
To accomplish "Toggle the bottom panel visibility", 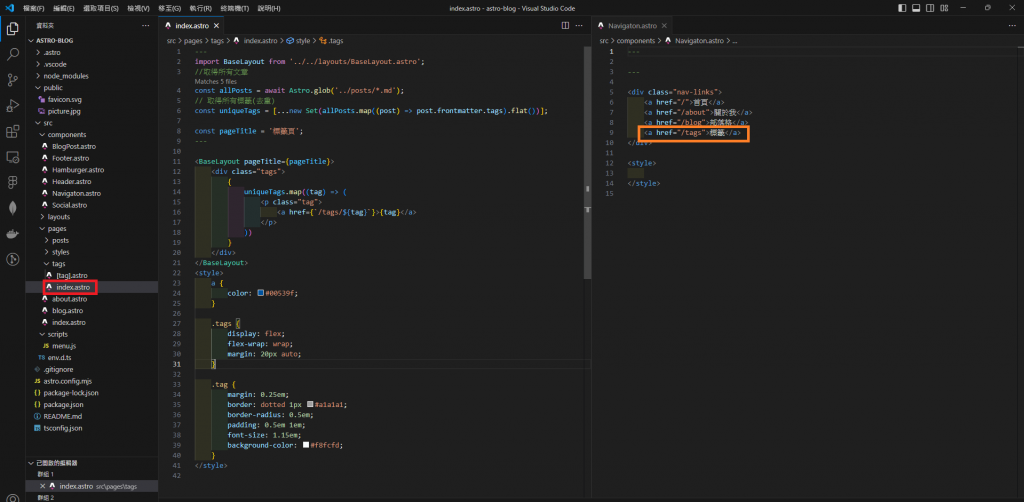I will [916, 8].
